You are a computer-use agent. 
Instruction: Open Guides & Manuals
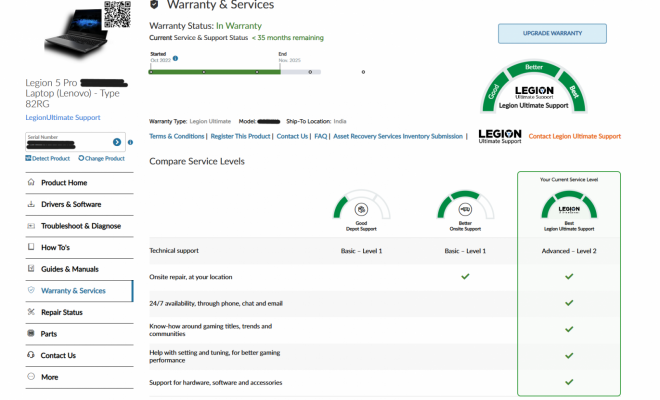[x=79, y=269]
